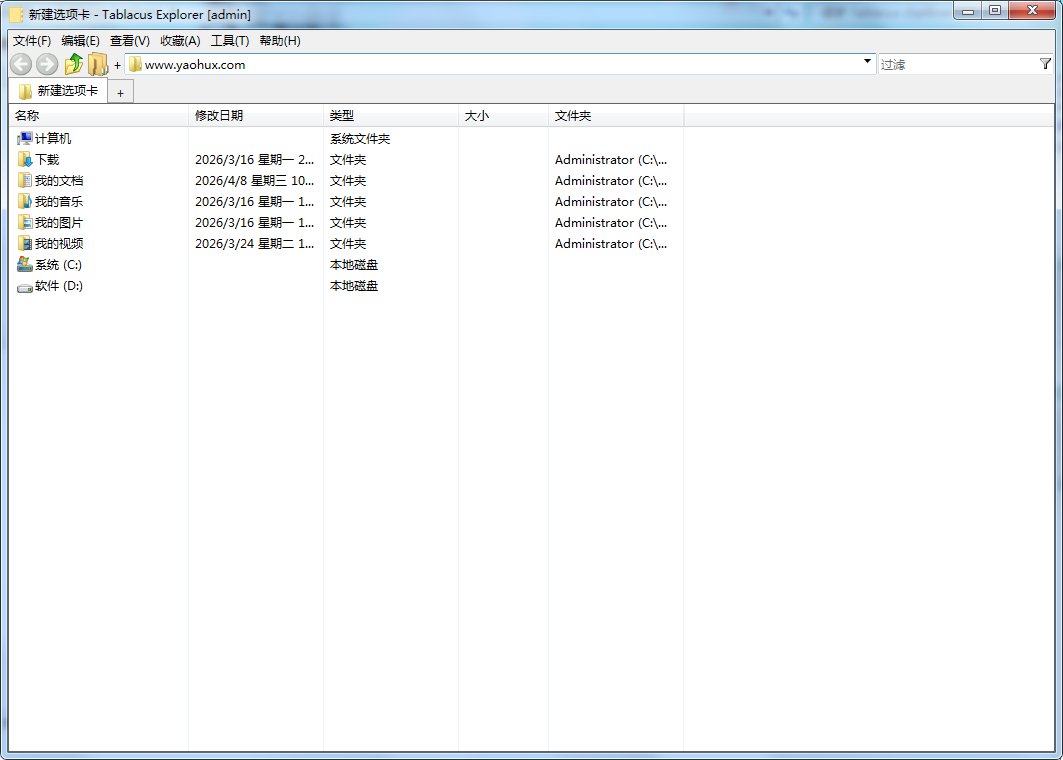Screen dimensions: 1063x760
Task: Switch to the 新建选项卡 tab
Action: point(58,90)
